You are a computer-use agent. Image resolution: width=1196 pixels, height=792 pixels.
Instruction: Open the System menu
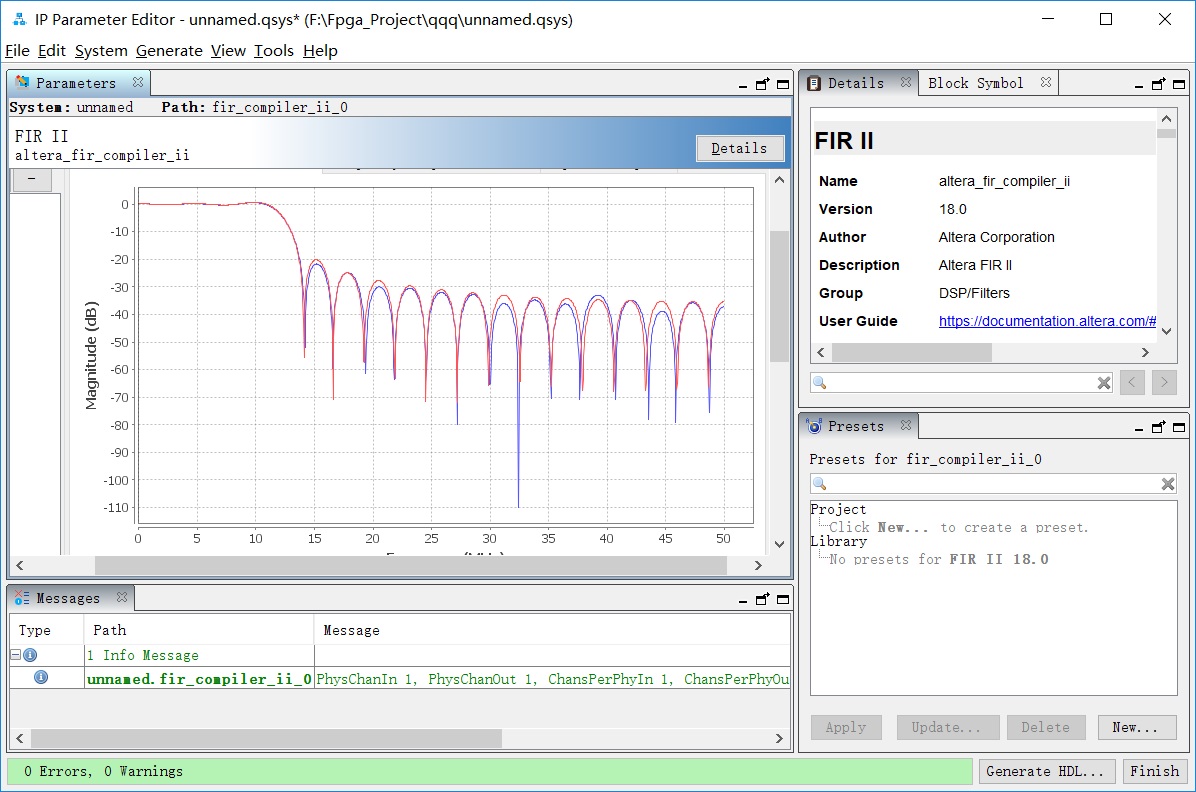101,50
